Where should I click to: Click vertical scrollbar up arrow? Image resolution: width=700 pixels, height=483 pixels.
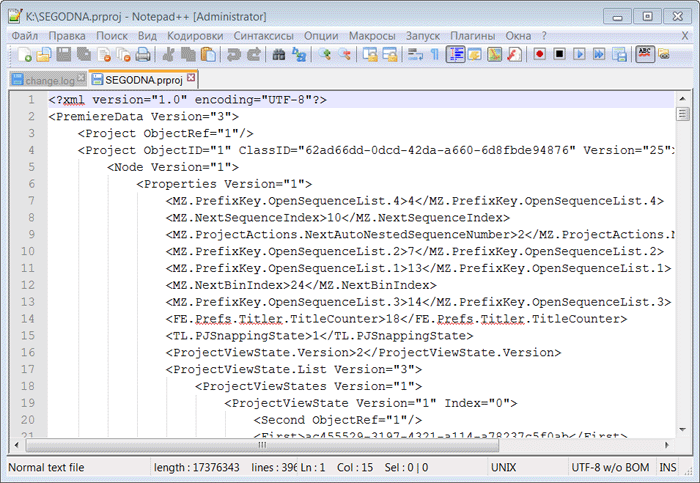(683, 98)
